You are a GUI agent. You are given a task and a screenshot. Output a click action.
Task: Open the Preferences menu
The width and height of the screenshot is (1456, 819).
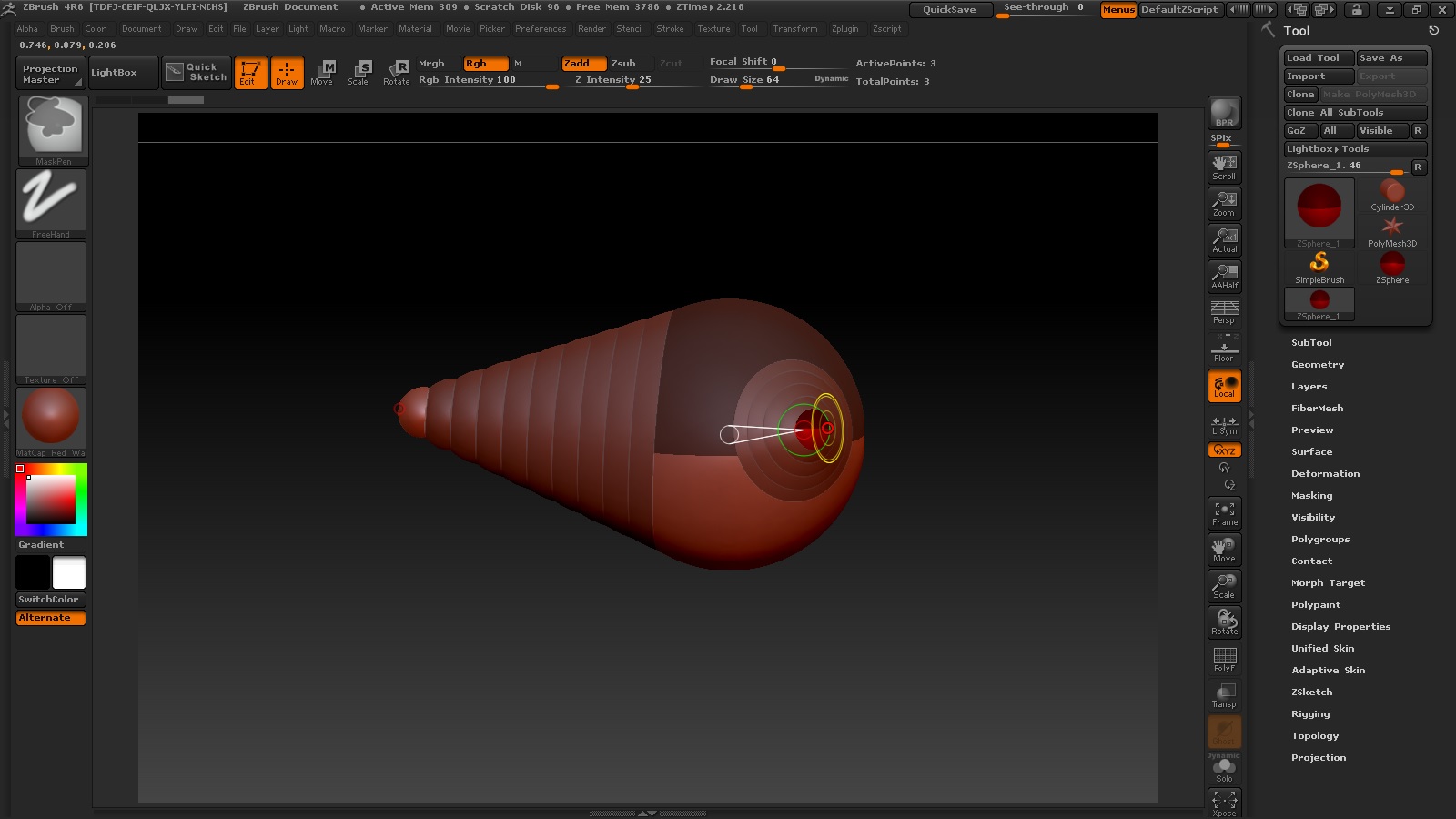[540, 29]
